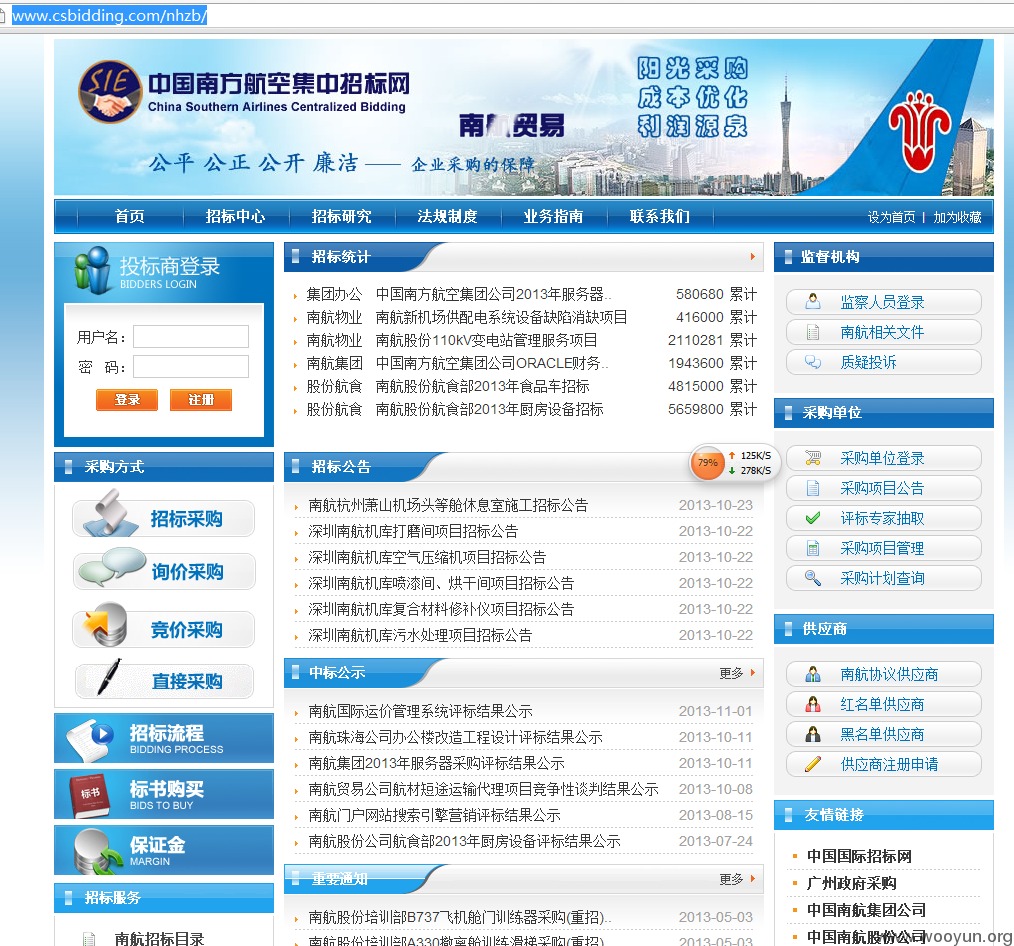Open 南航贸易公司航材短途运输代理项目竞争性谈判结果公示
Screen dimensions: 1014x946
pos(483,789)
